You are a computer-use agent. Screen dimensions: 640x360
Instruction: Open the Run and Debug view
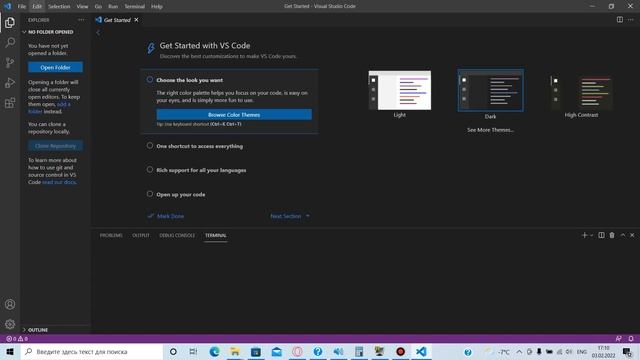pyautogui.click(x=10, y=82)
